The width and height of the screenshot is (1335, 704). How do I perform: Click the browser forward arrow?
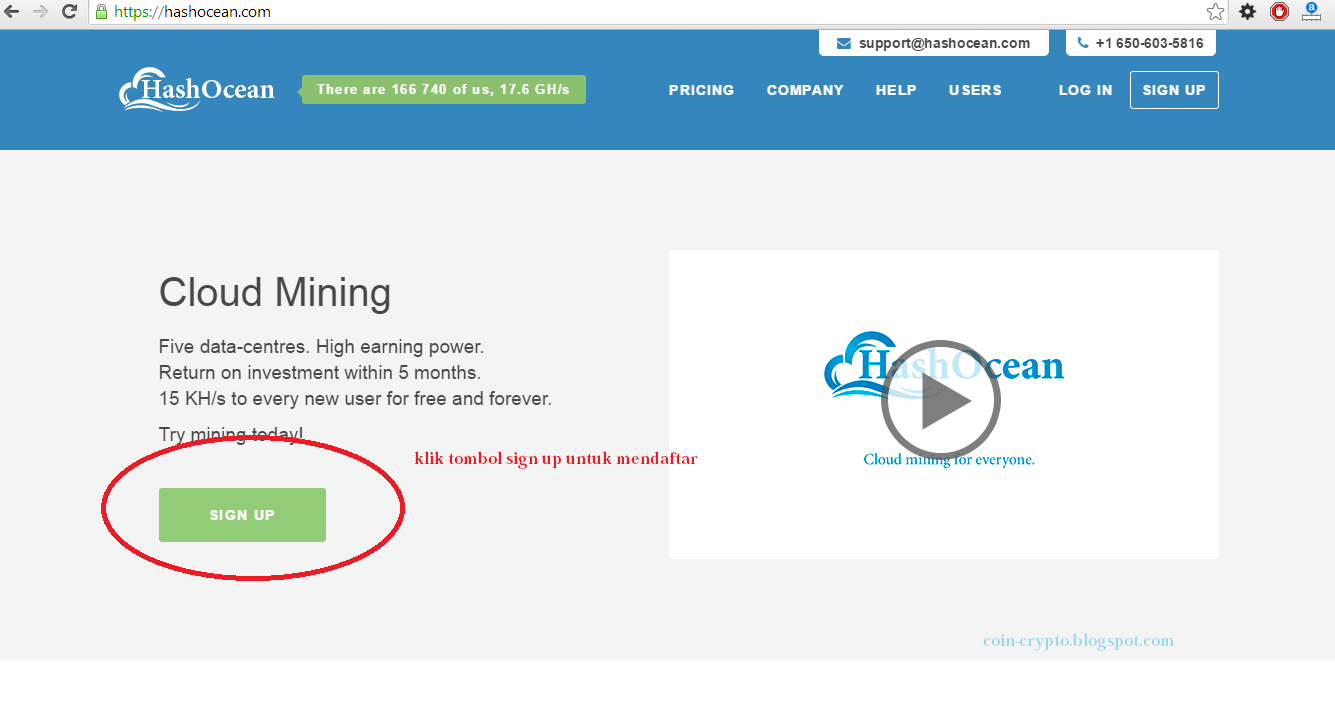[x=40, y=12]
